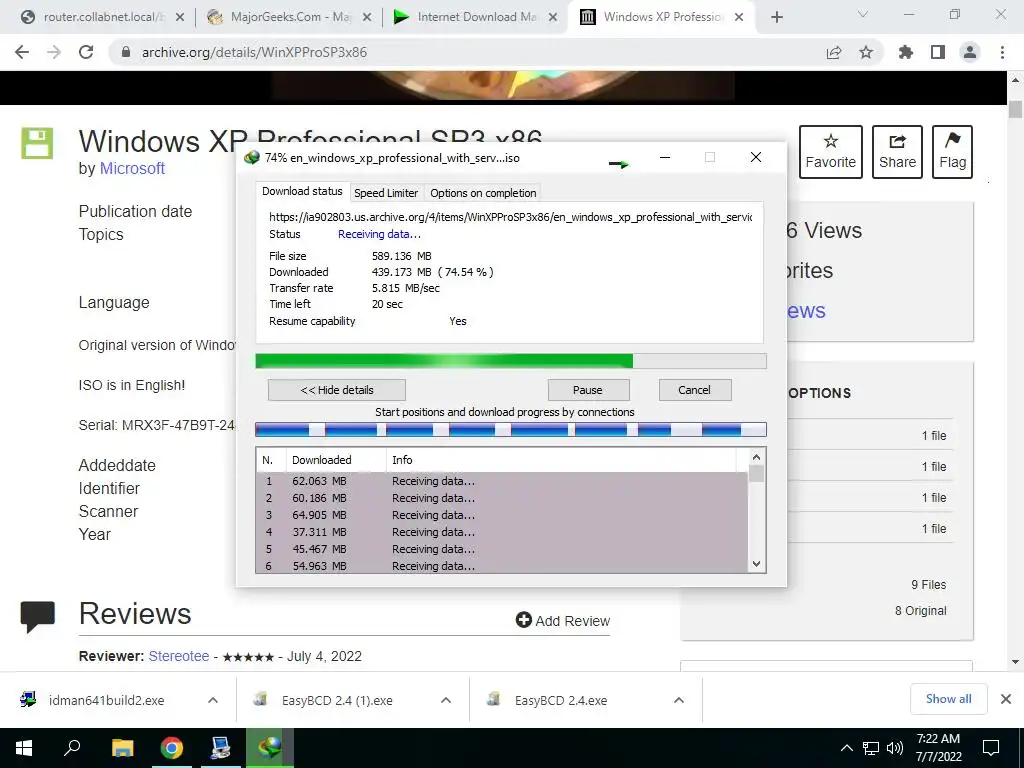Open the Speed Limiter tab in IDM
1024x768 pixels.
click(x=386, y=193)
